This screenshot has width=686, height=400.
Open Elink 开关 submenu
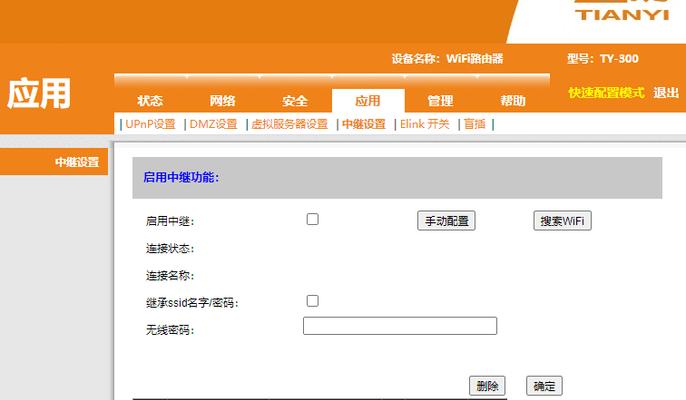pyautogui.click(x=424, y=124)
